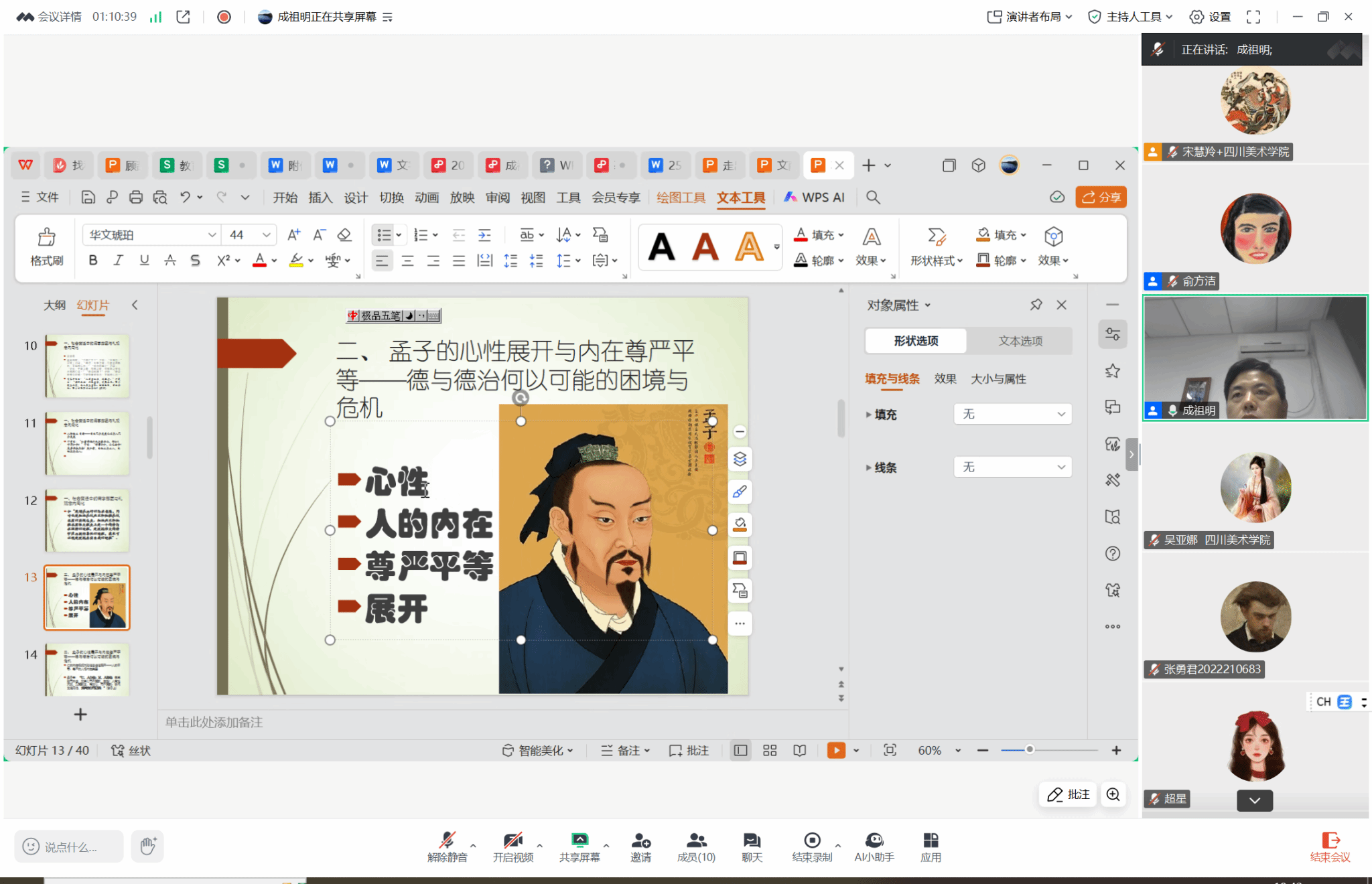Click 共享屏幕 in meeting toolbar
This screenshot has height=884, width=1372.
point(579,846)
